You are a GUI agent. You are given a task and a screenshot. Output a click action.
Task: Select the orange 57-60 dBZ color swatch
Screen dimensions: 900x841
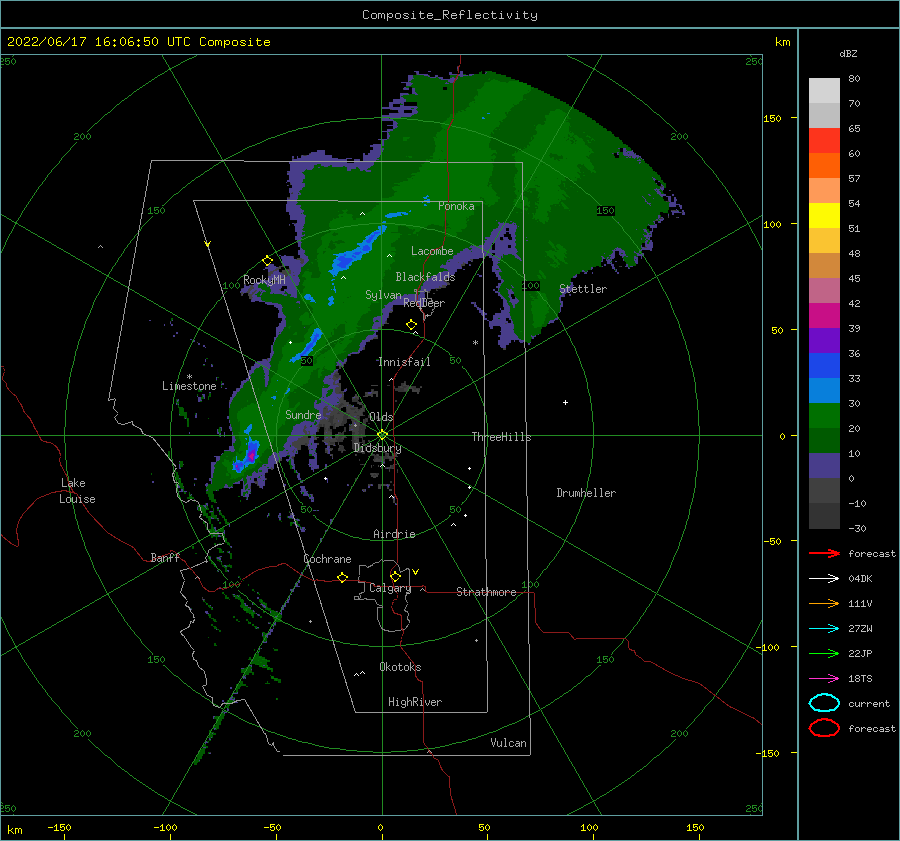pos(824,166)
